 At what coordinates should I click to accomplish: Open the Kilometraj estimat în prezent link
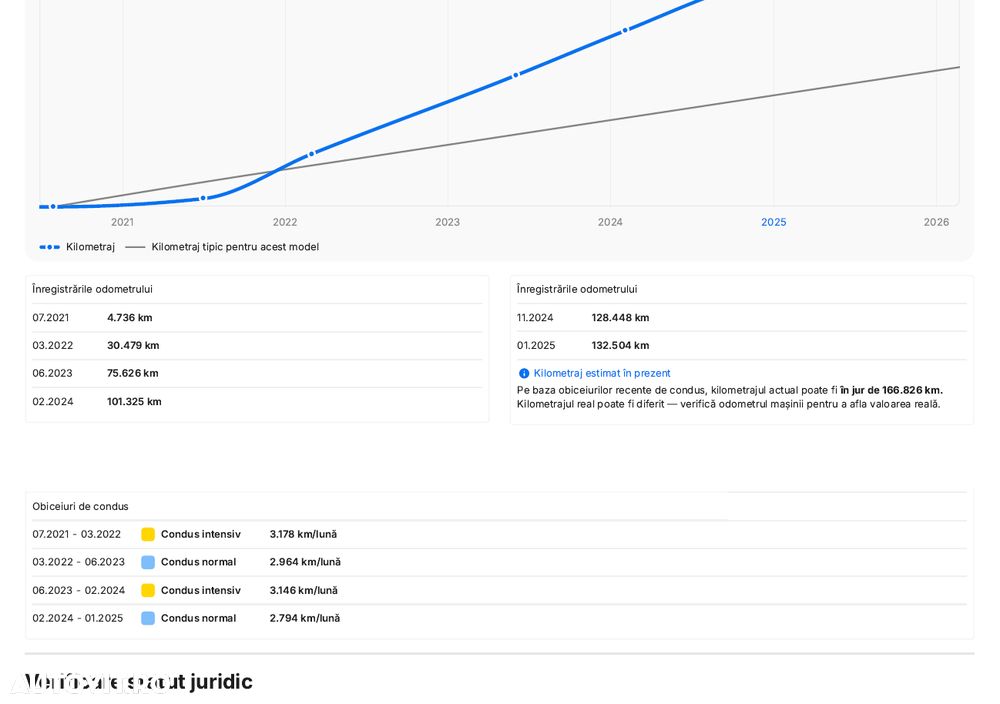(x=602, y=373)
